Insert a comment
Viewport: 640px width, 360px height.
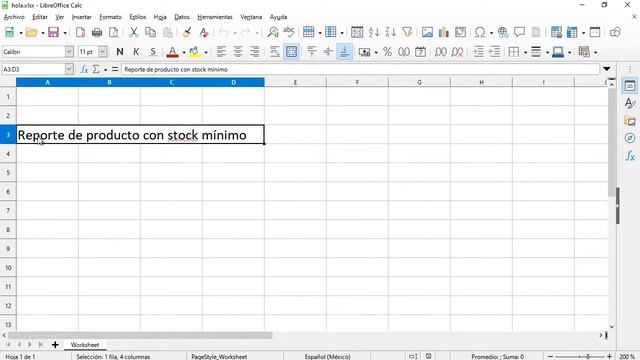click(519, 32)
